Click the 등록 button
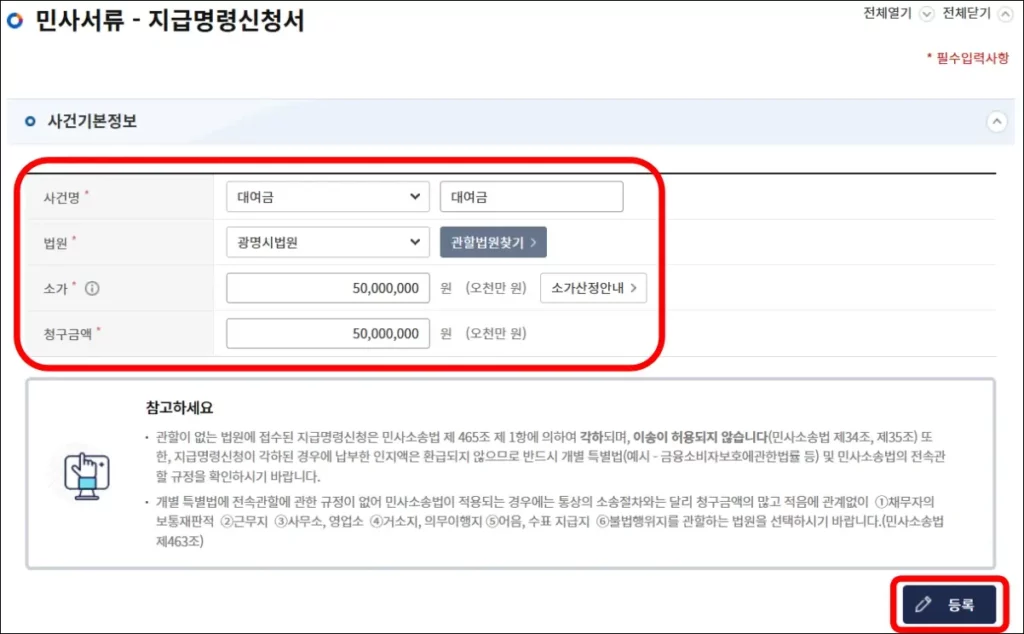This screenshot has width=1024, height=634. (950, 605)
